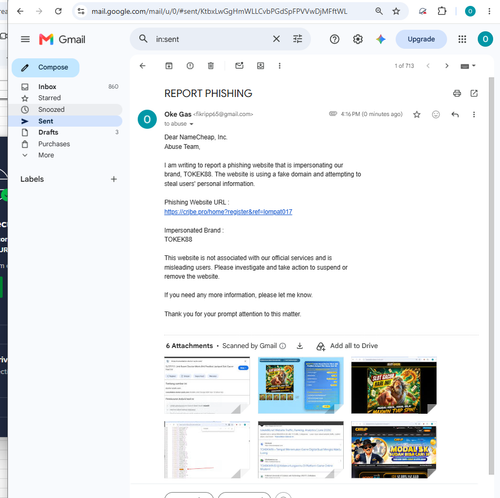The width and height of the screenshot is (500, 498).
Task: Open the Gmail main menu hamburger
Action: [25, 39]
